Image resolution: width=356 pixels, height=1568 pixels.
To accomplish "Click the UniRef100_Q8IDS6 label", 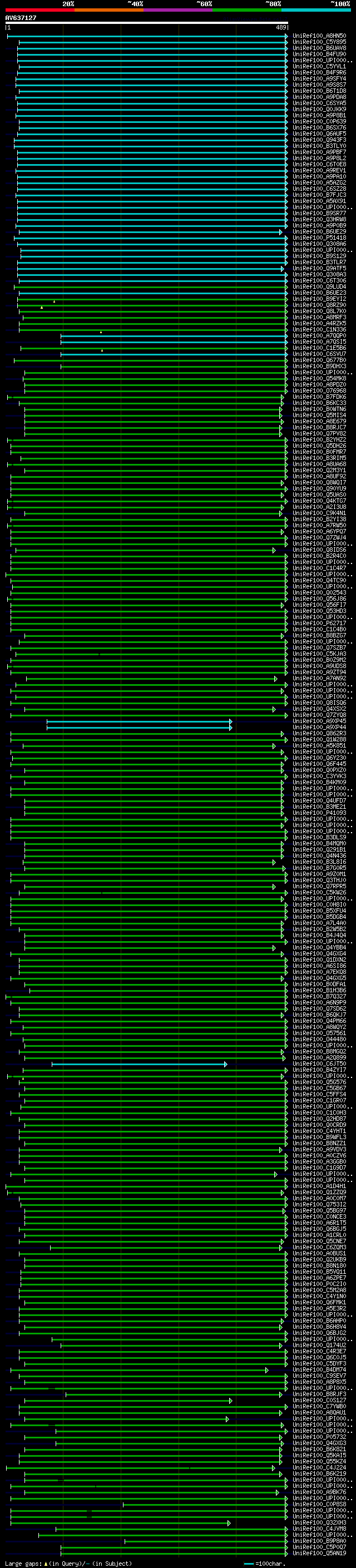I will pos(319,550).
